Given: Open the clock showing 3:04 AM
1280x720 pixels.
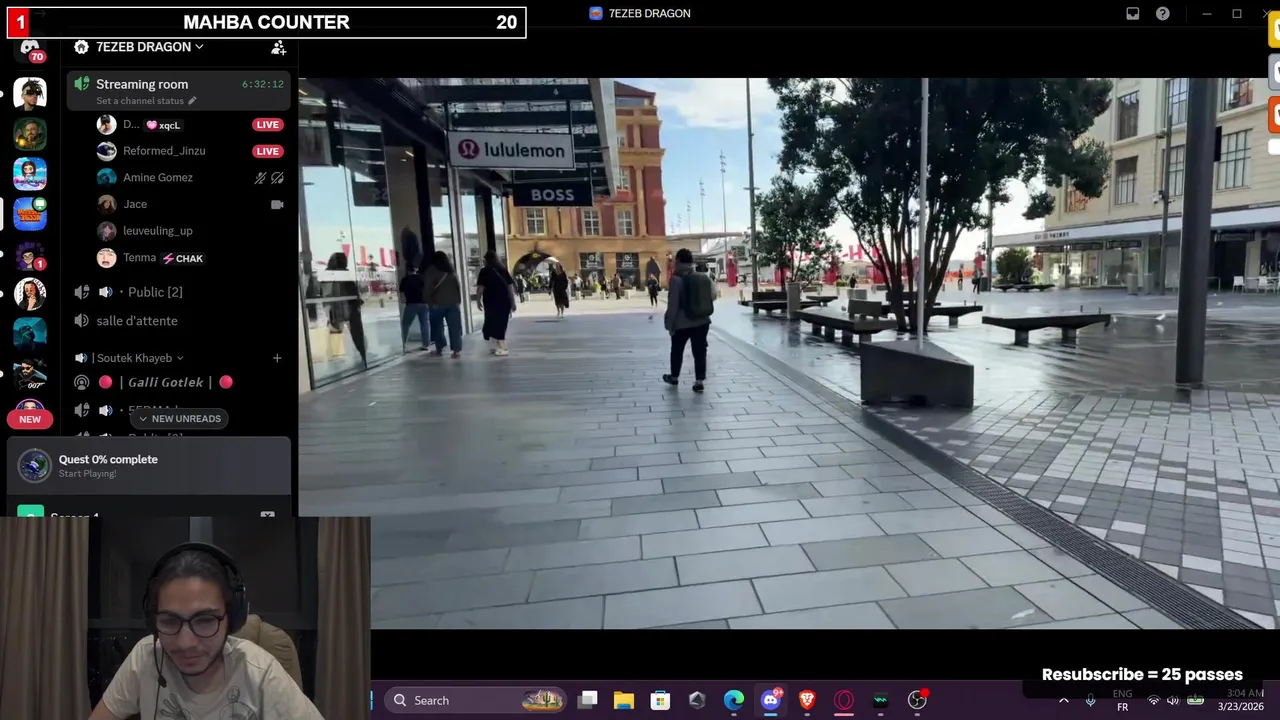Looking at the screenshot, I should click(1241, 700).
